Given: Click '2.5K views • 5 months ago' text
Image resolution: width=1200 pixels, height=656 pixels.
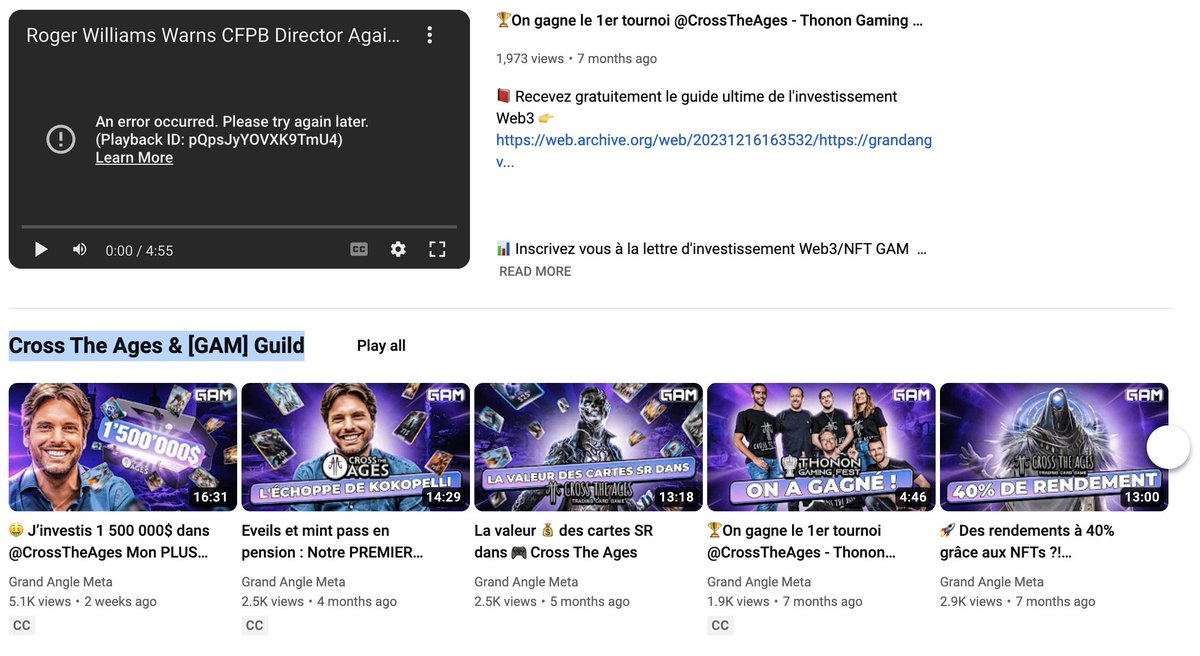Looking at the screenshot, I should click(553, 602).
